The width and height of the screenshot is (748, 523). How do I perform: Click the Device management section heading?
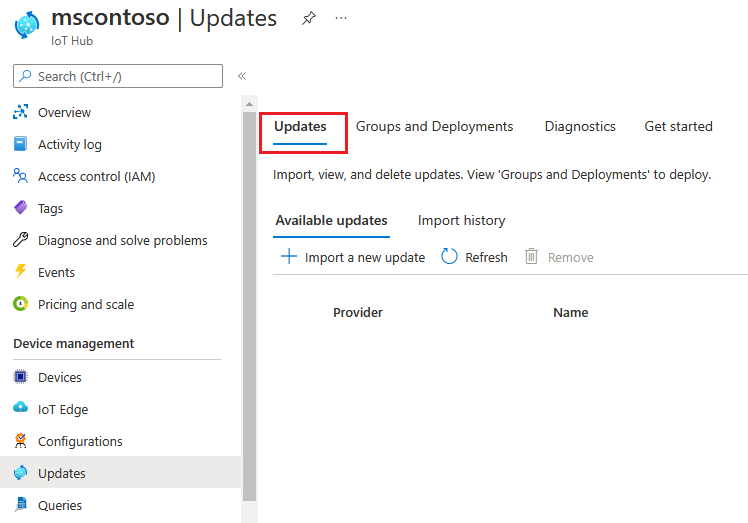73,344
